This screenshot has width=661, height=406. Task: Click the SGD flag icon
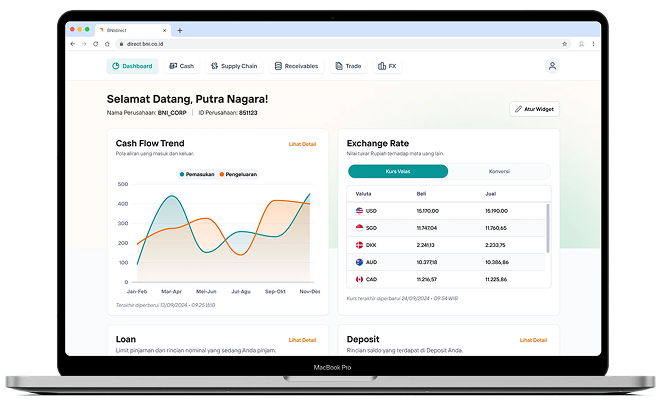click(x=360, y=228)
